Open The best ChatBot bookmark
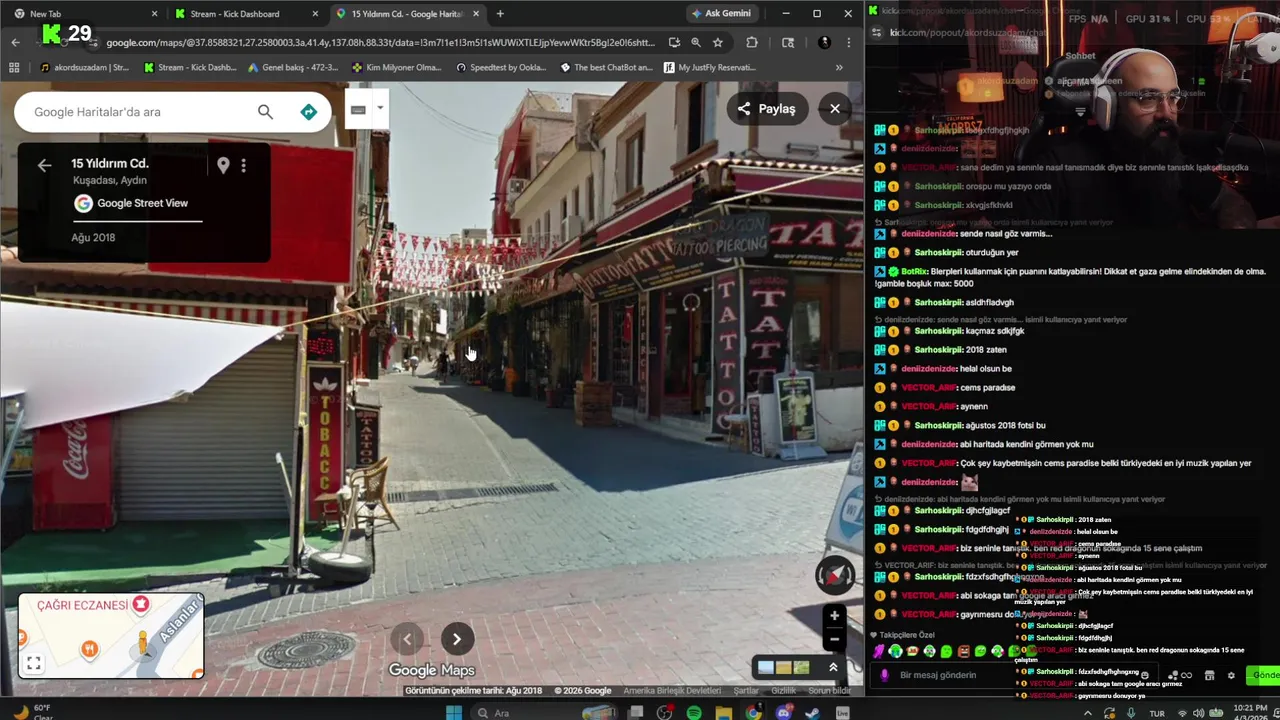The width and height of the screenshot is (1280, 720). pyautogui.click(x=606, y=67)
